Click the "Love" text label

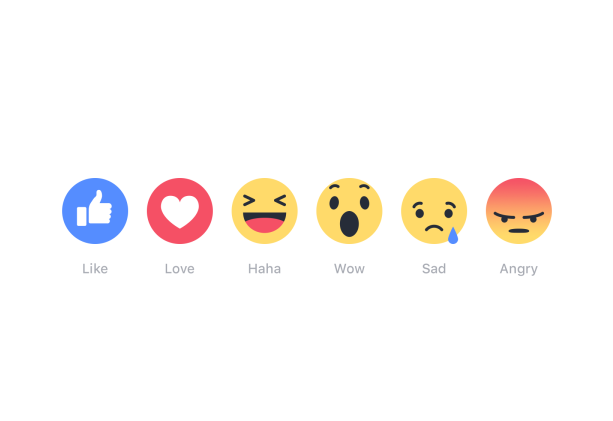pyautogui.click(x=179, y=269)
